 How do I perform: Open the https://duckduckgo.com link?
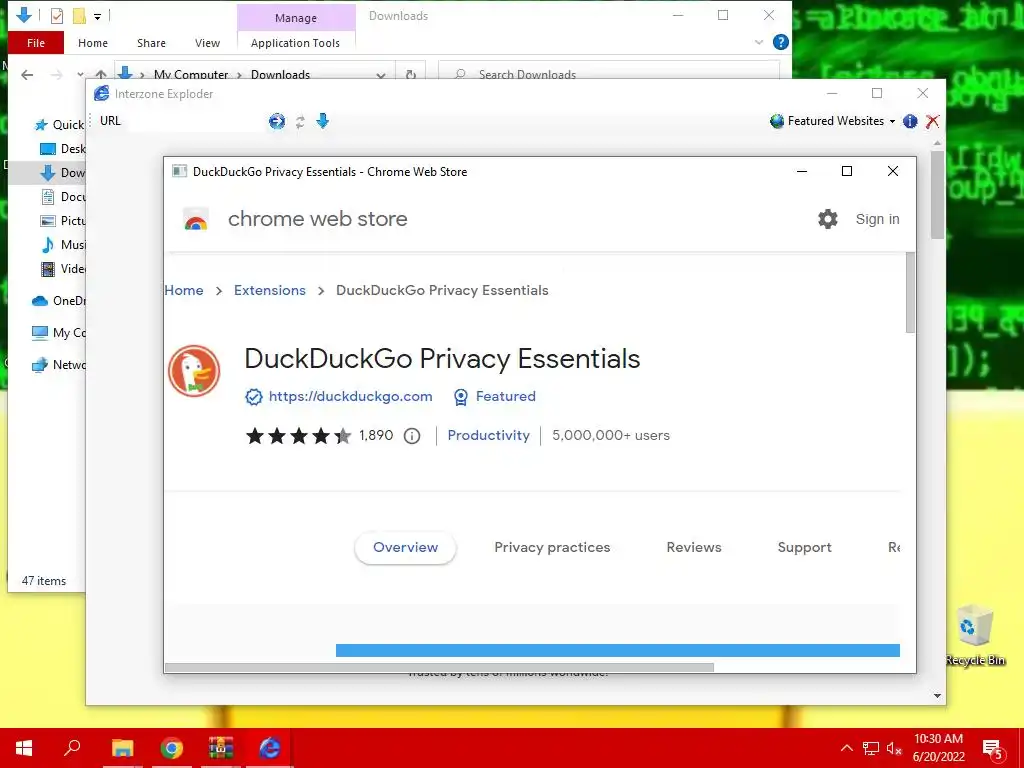350,396
